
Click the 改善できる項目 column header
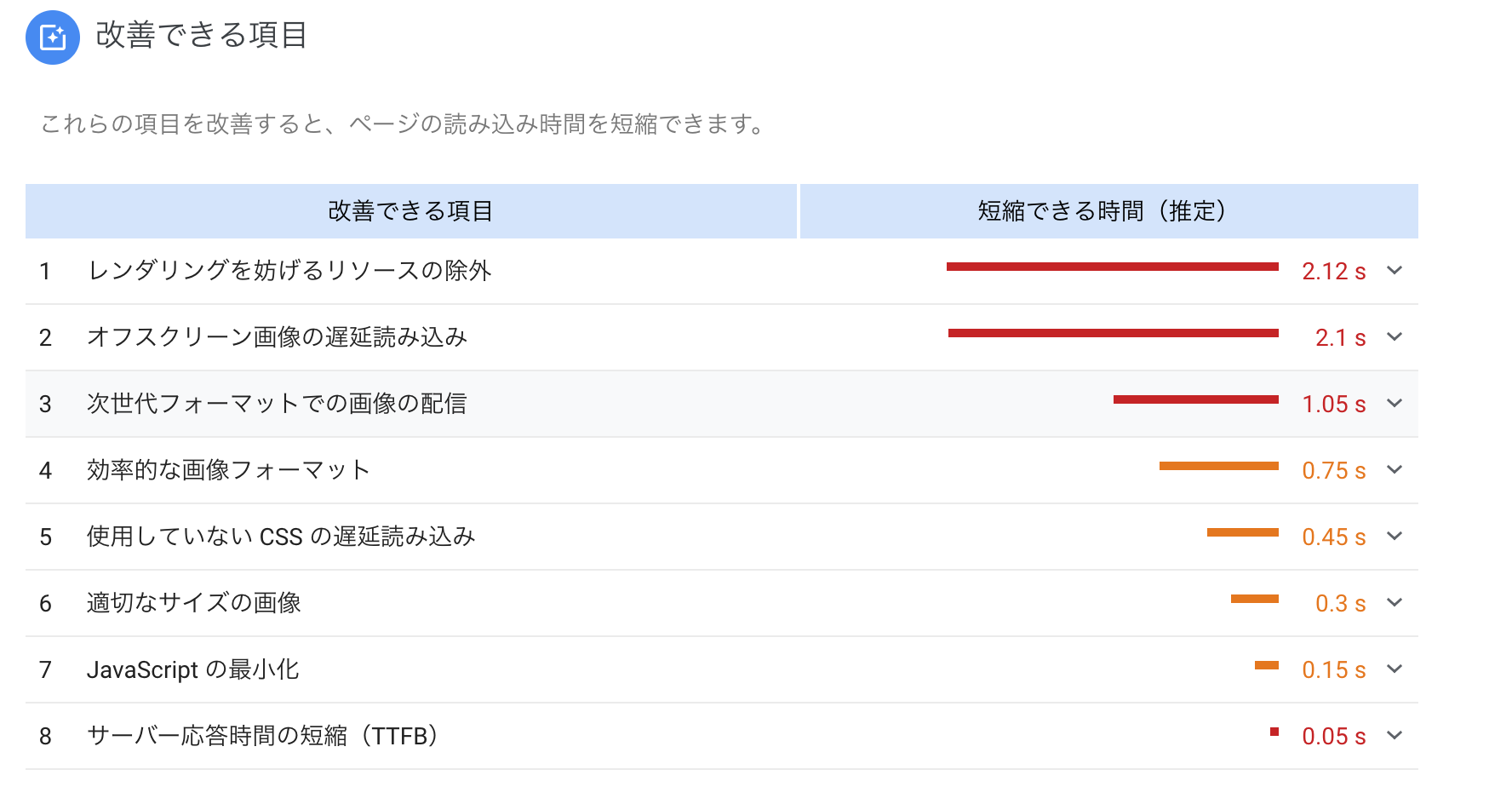click(410, 211)
